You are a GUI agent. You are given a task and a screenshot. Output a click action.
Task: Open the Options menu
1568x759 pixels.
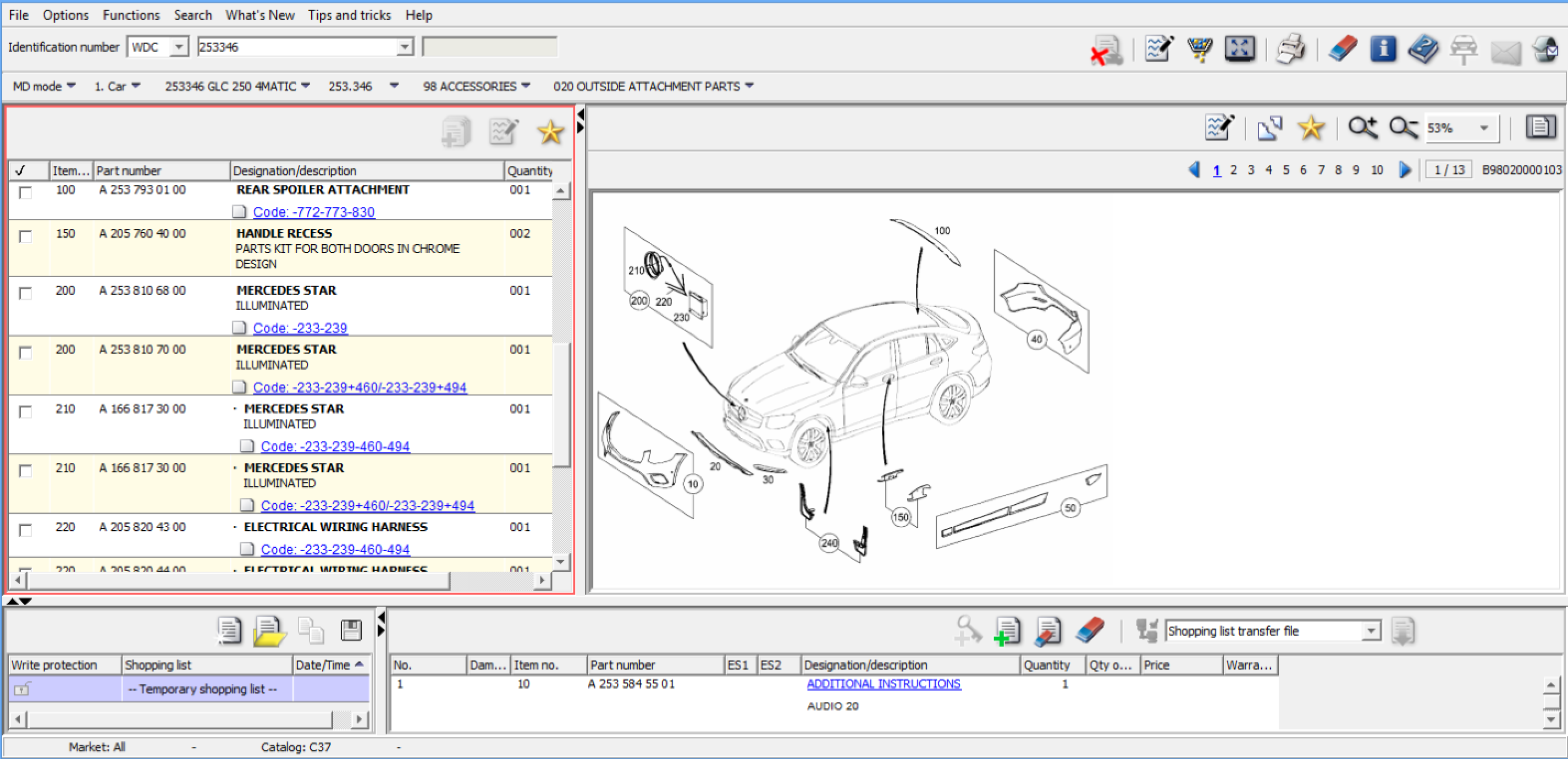pyautogui.click(x=65, y=15)
